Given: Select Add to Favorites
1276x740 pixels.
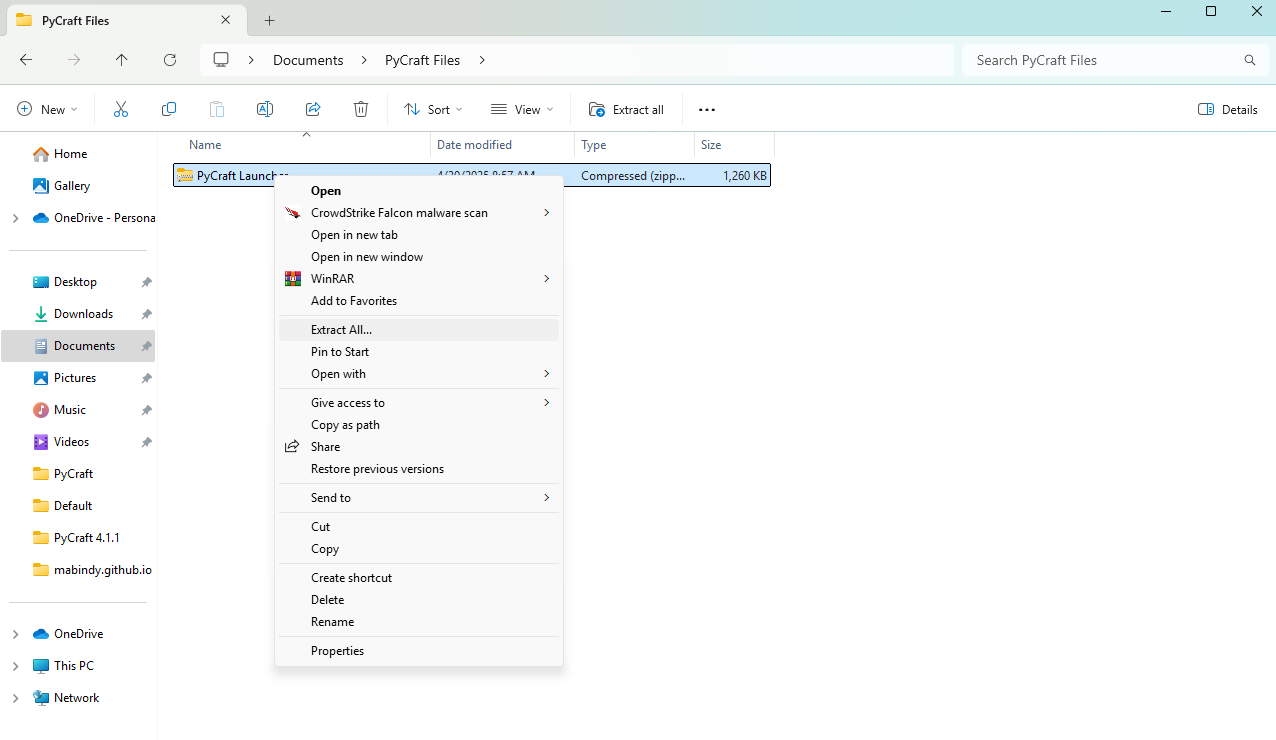Looking at the screenshot, I should point(419,301).
